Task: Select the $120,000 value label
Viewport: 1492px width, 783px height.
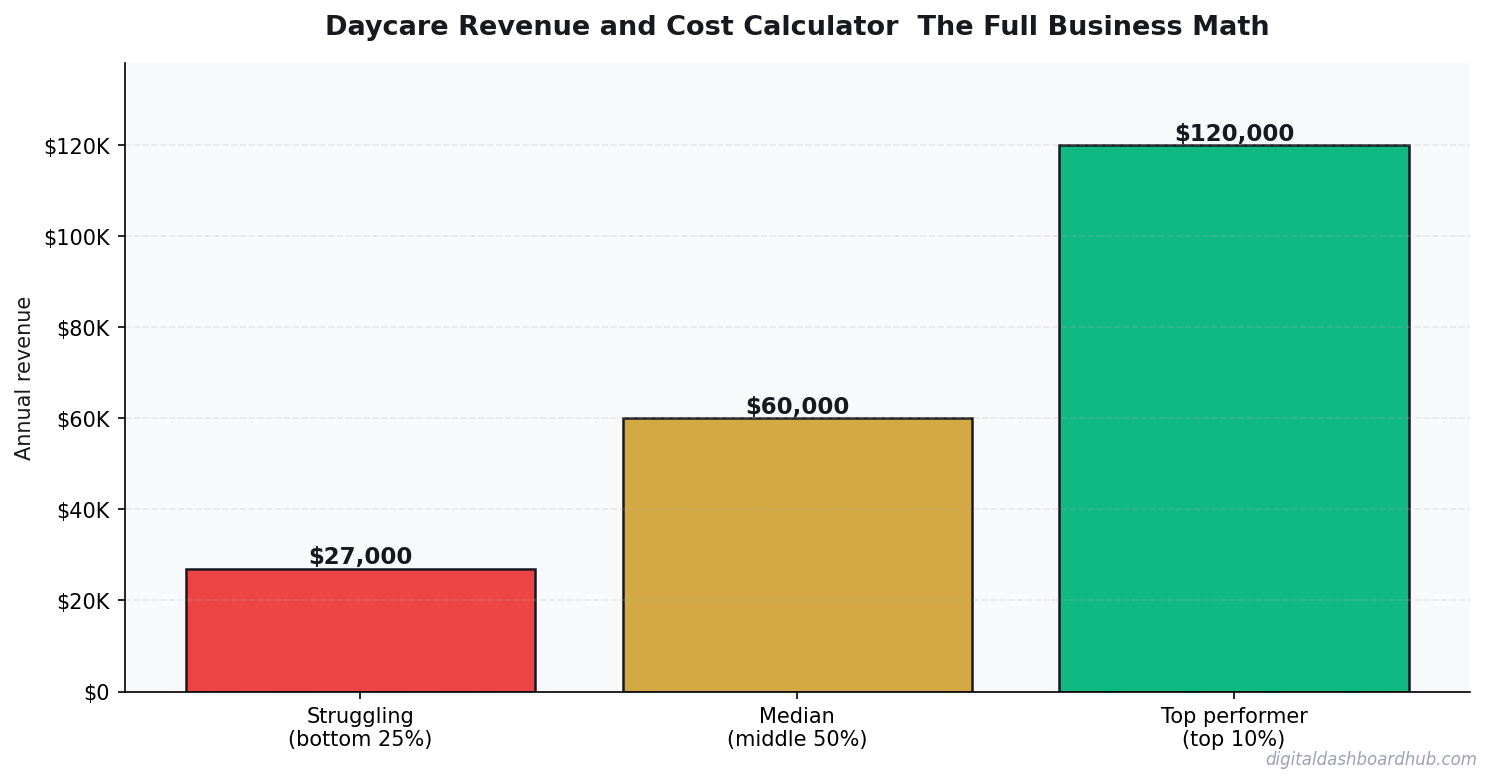Action: click(x=1234, y=134)
